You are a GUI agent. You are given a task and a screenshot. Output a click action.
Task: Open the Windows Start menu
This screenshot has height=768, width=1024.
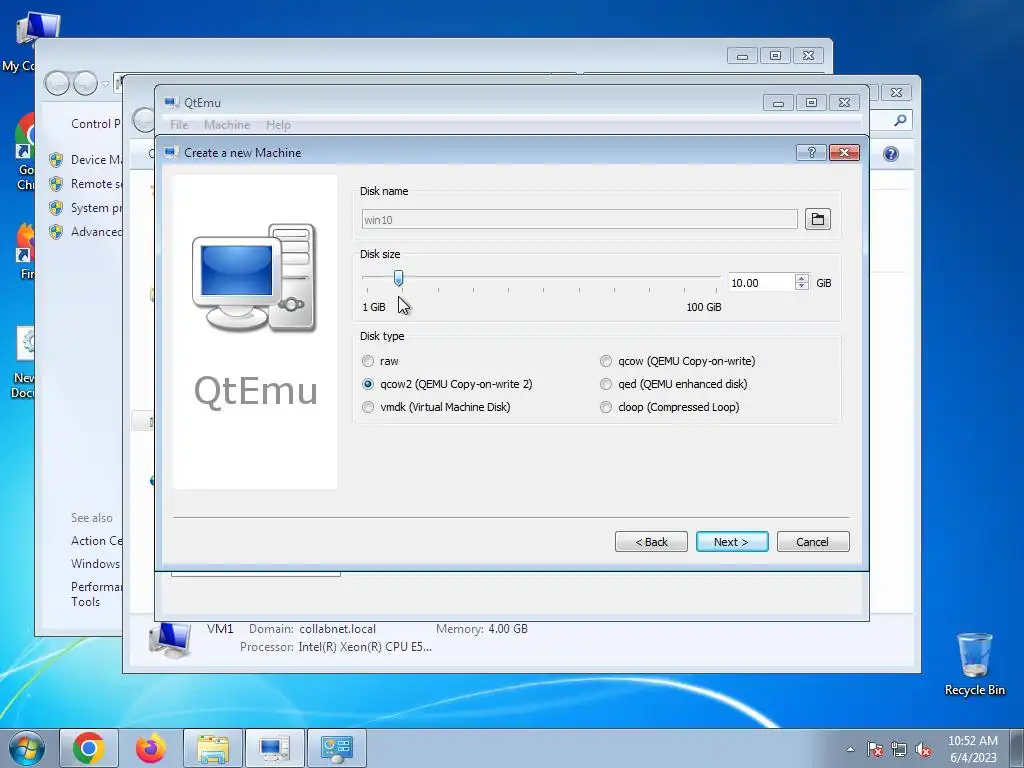tap(26, 748)
